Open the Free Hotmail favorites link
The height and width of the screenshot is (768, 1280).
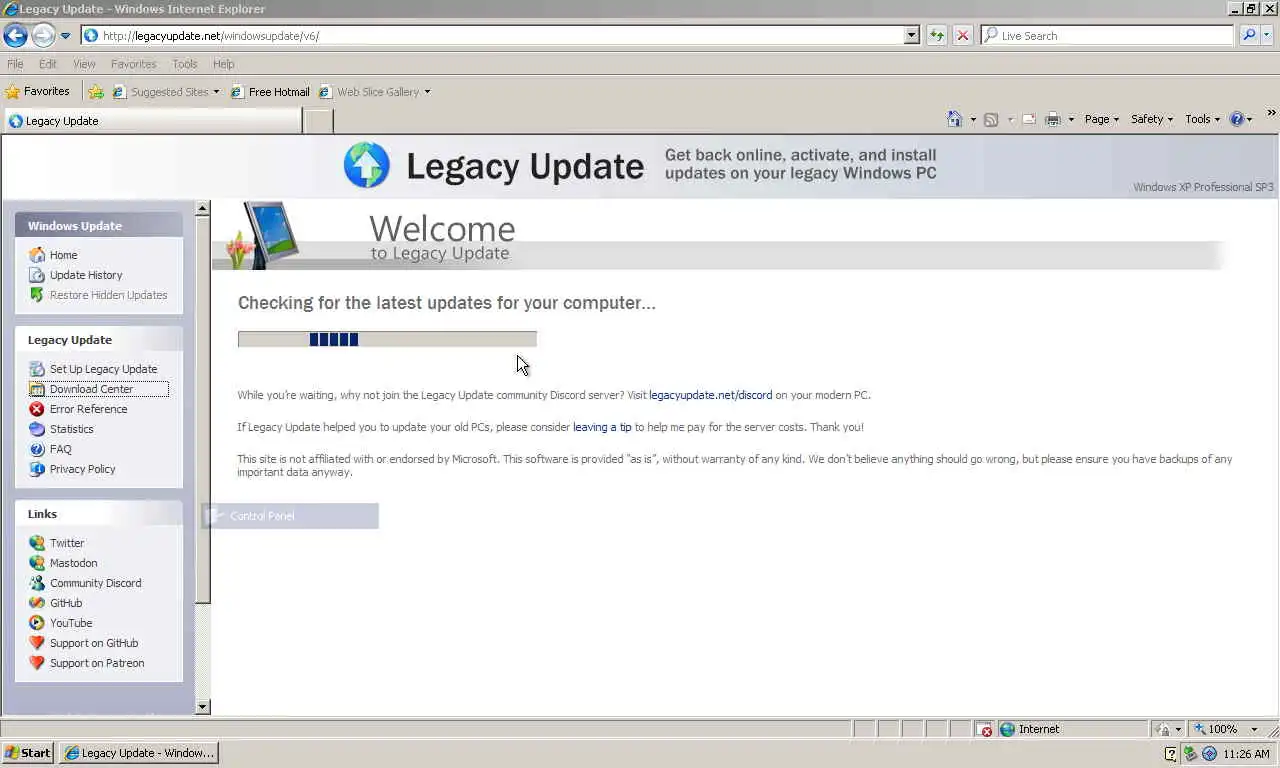click(x=270, y=92)
